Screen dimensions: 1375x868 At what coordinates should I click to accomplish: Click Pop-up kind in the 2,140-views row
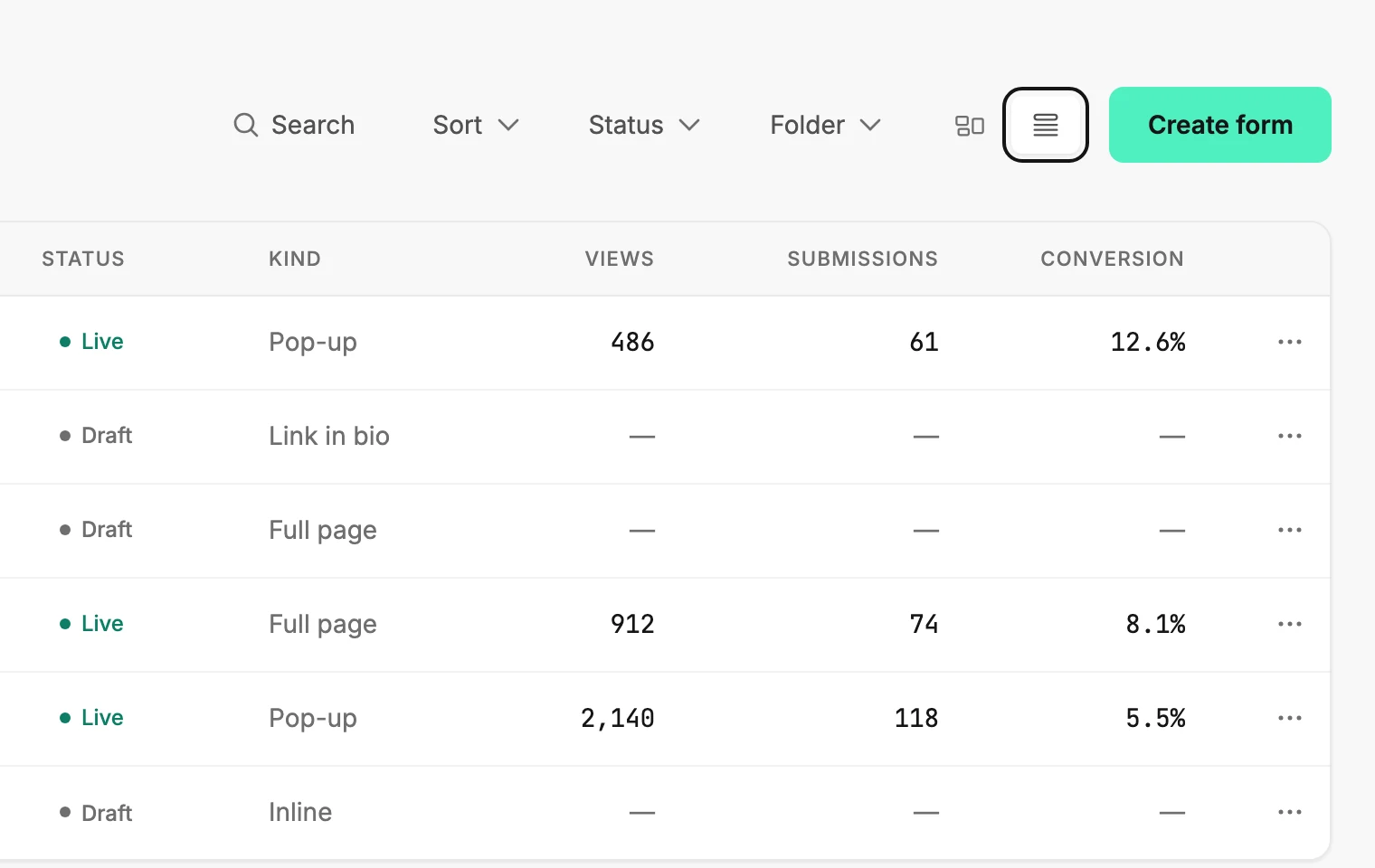click(x=313, y=719)
